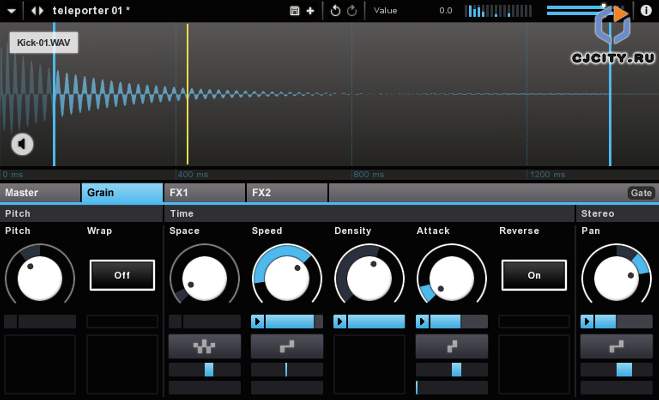Click the Speed modulation step icon
Image resolution: width=659 pixels, height=400 pixels.
click(x=286, y=346)
